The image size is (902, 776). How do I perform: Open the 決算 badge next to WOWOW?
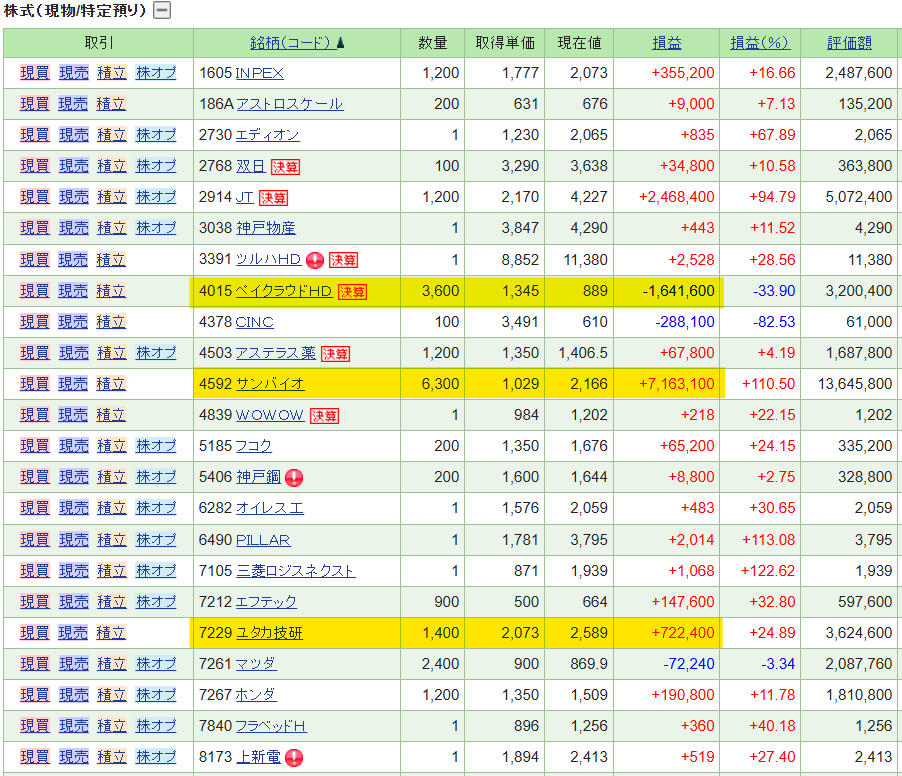point(324,416)
